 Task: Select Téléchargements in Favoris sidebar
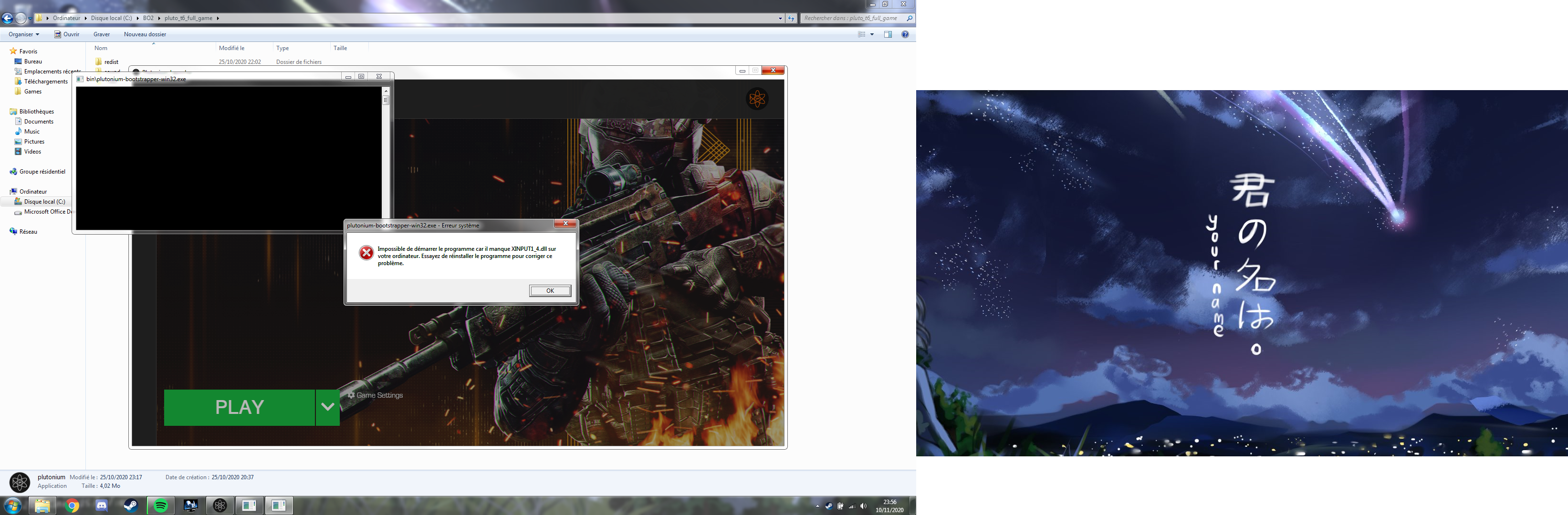pyautogui.click(x=46, y=82)
